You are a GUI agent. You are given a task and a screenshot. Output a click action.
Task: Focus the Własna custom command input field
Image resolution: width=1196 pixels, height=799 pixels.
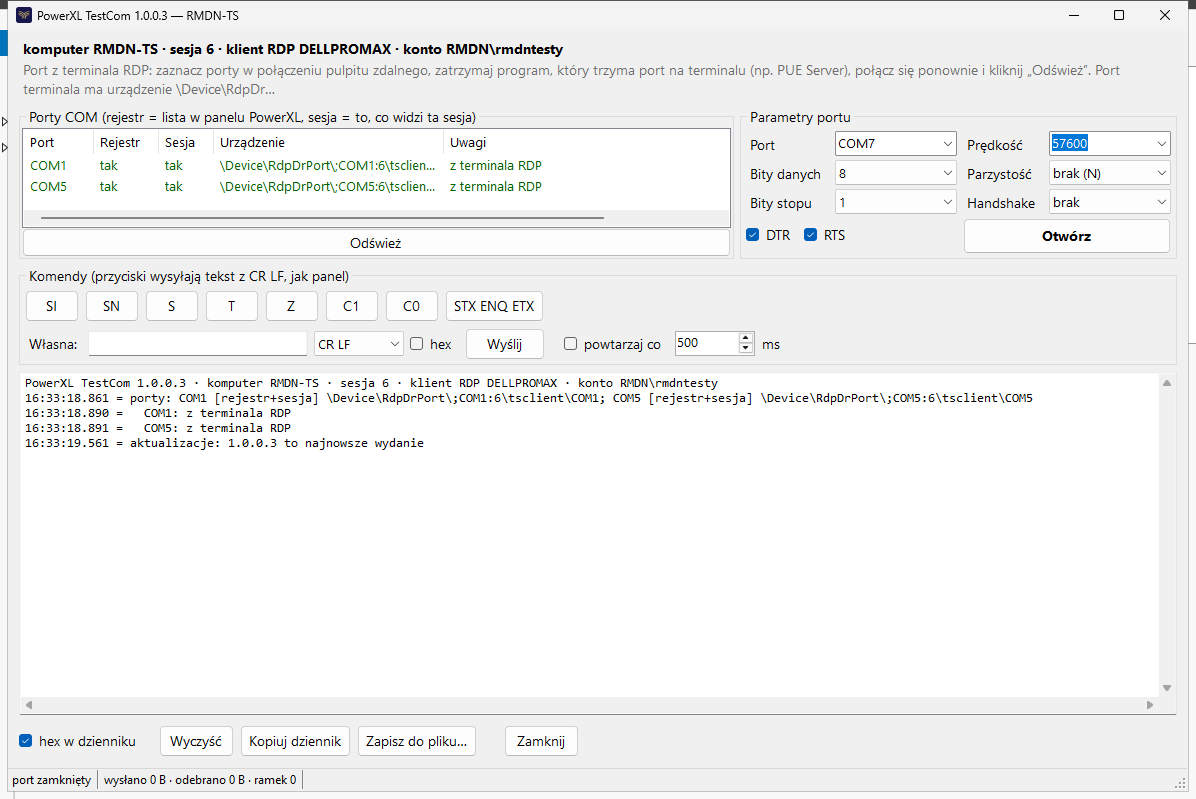198,344
